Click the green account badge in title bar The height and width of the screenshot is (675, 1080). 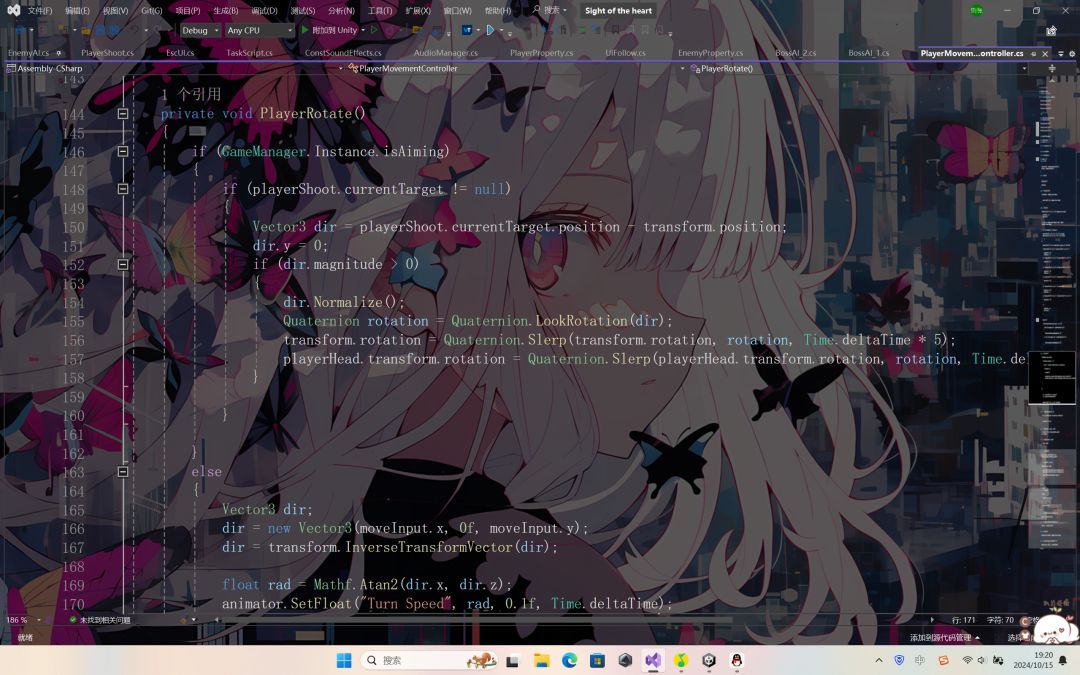click(976, 10)
